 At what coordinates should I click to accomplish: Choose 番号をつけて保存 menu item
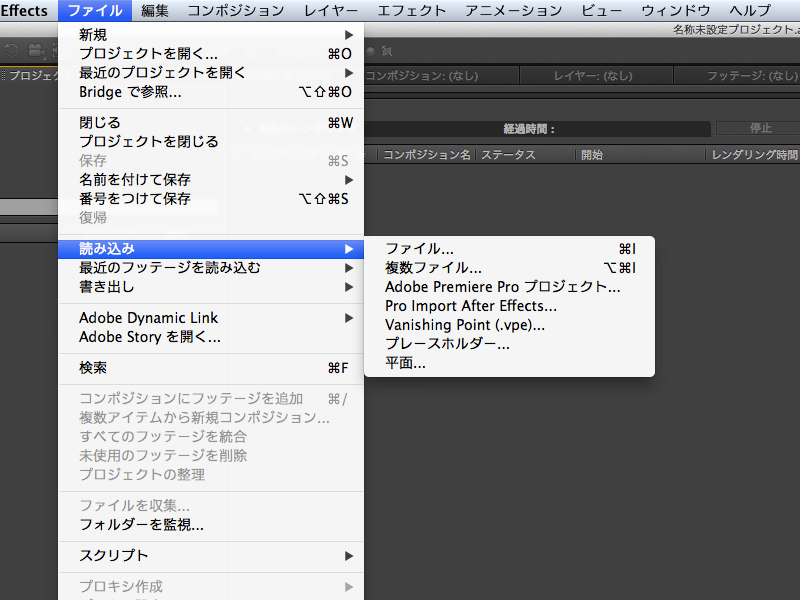211,198
